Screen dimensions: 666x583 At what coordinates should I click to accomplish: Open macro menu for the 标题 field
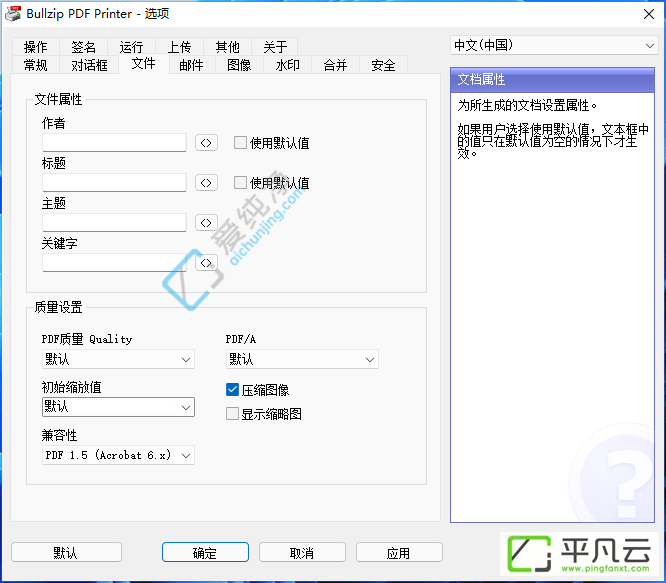[x=206, y=183]
